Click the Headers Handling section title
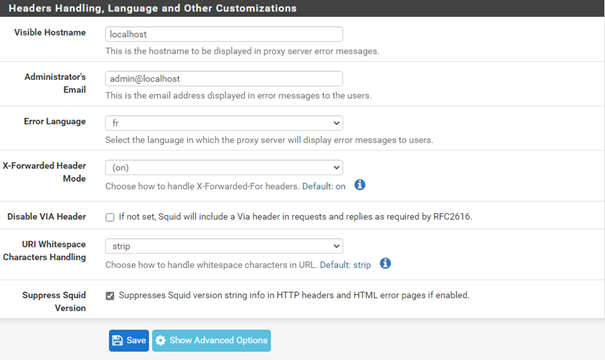Screen dimensions: 605x360 [153, 8]
